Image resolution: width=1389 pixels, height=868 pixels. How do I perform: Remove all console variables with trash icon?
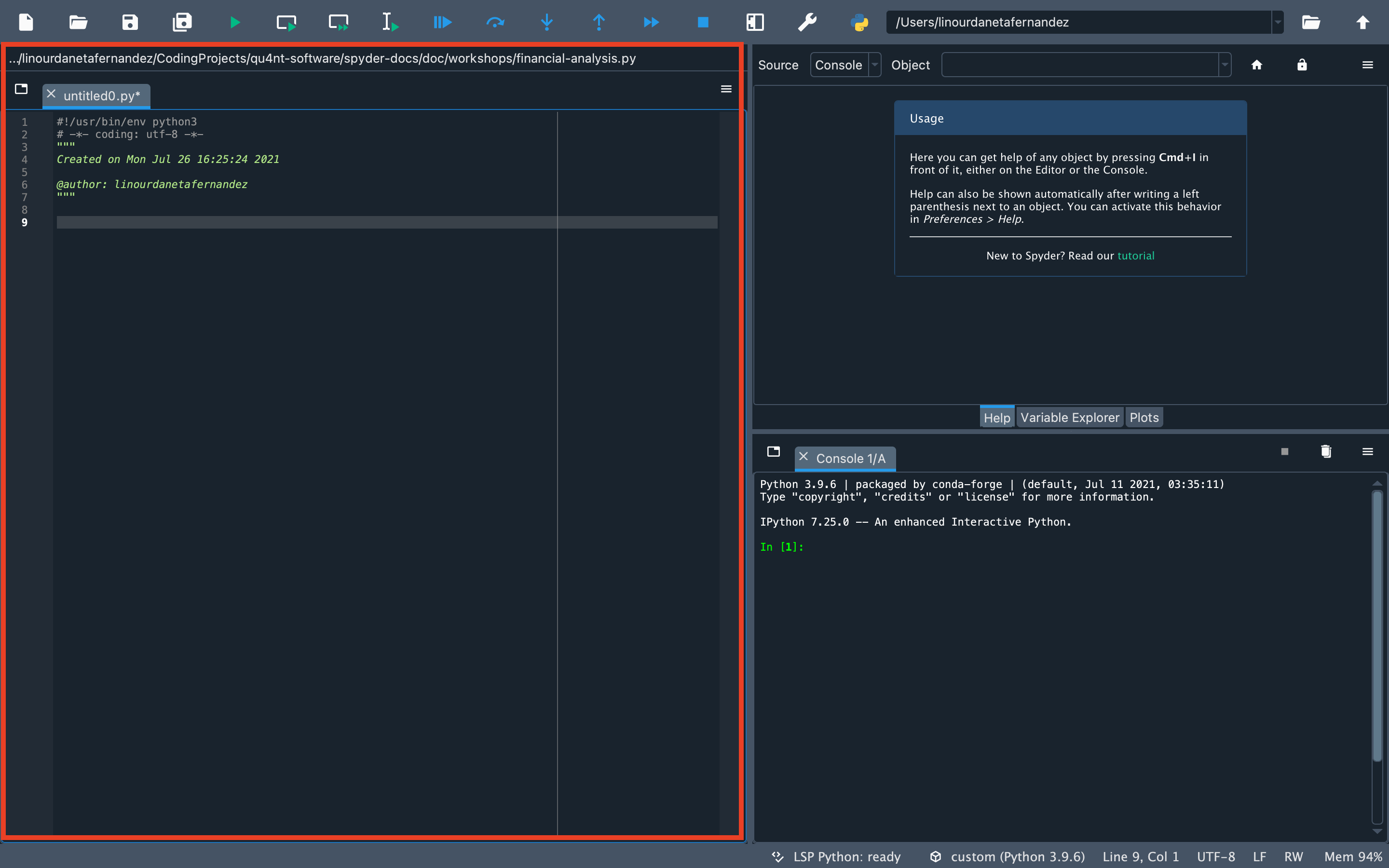tap(1326, 451)
